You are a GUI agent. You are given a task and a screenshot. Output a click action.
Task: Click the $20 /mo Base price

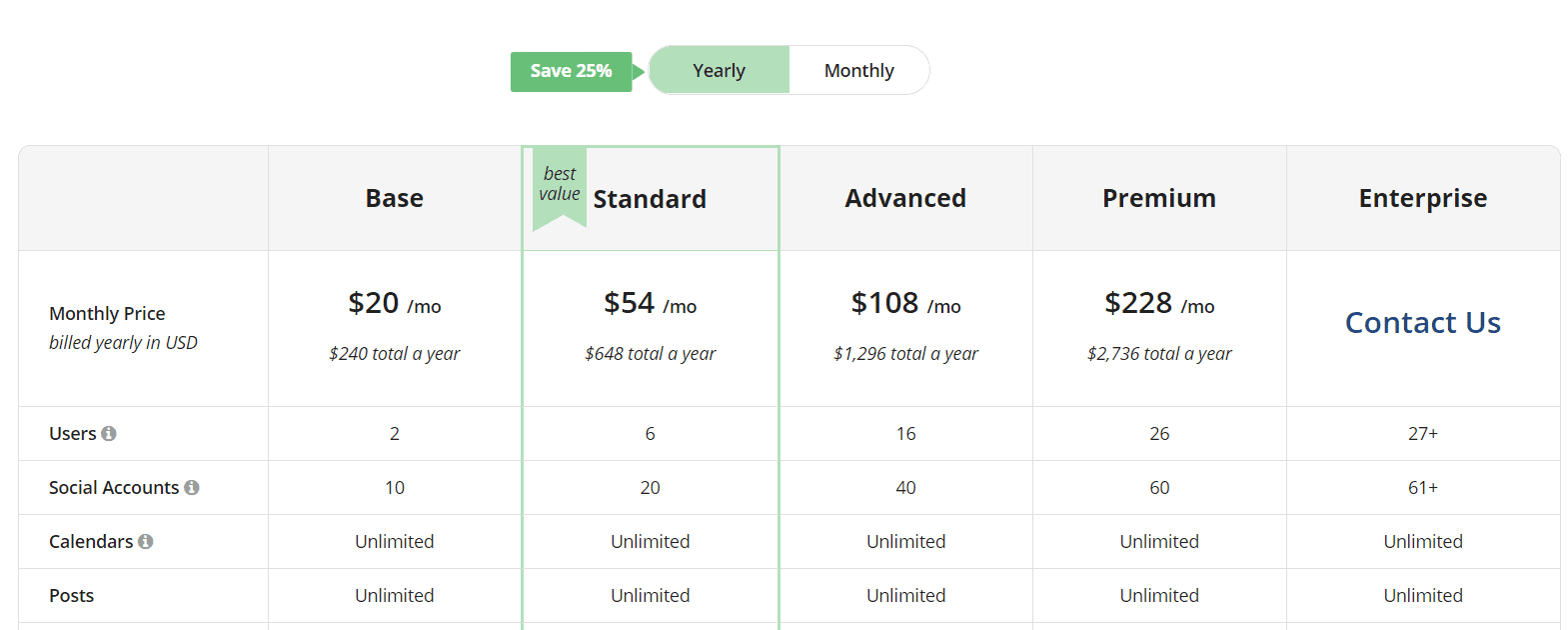pyautogui.click(x=394, y=303)
